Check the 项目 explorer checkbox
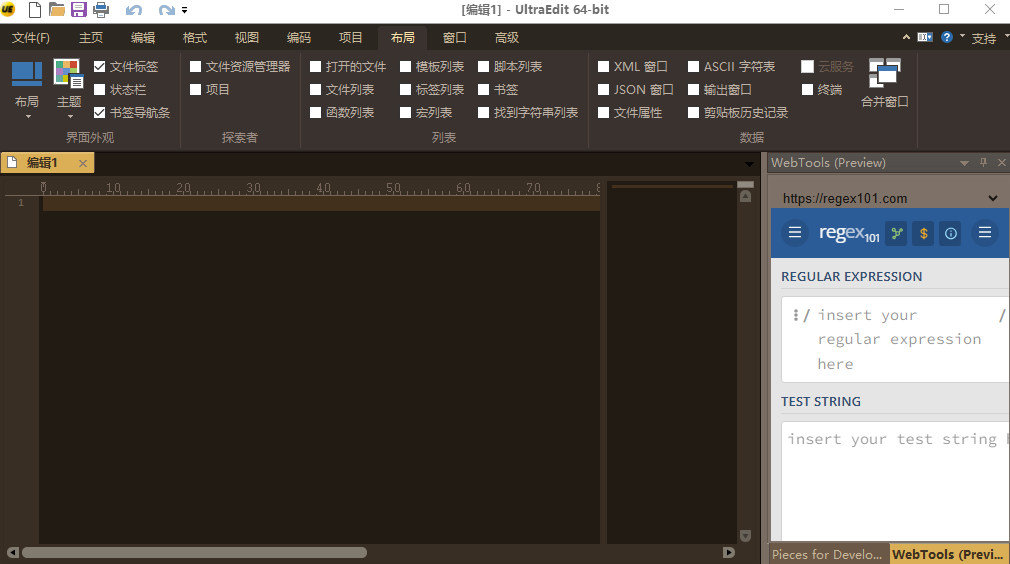The image size is (1010, 564). coord(195,89)
